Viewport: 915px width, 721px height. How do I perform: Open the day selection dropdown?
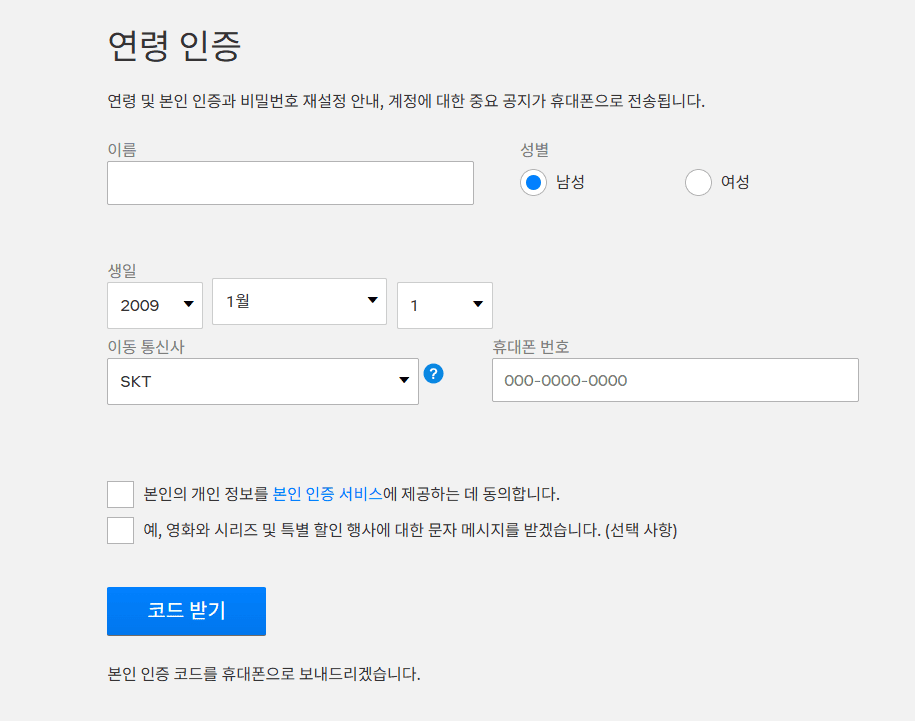(444, 304)
